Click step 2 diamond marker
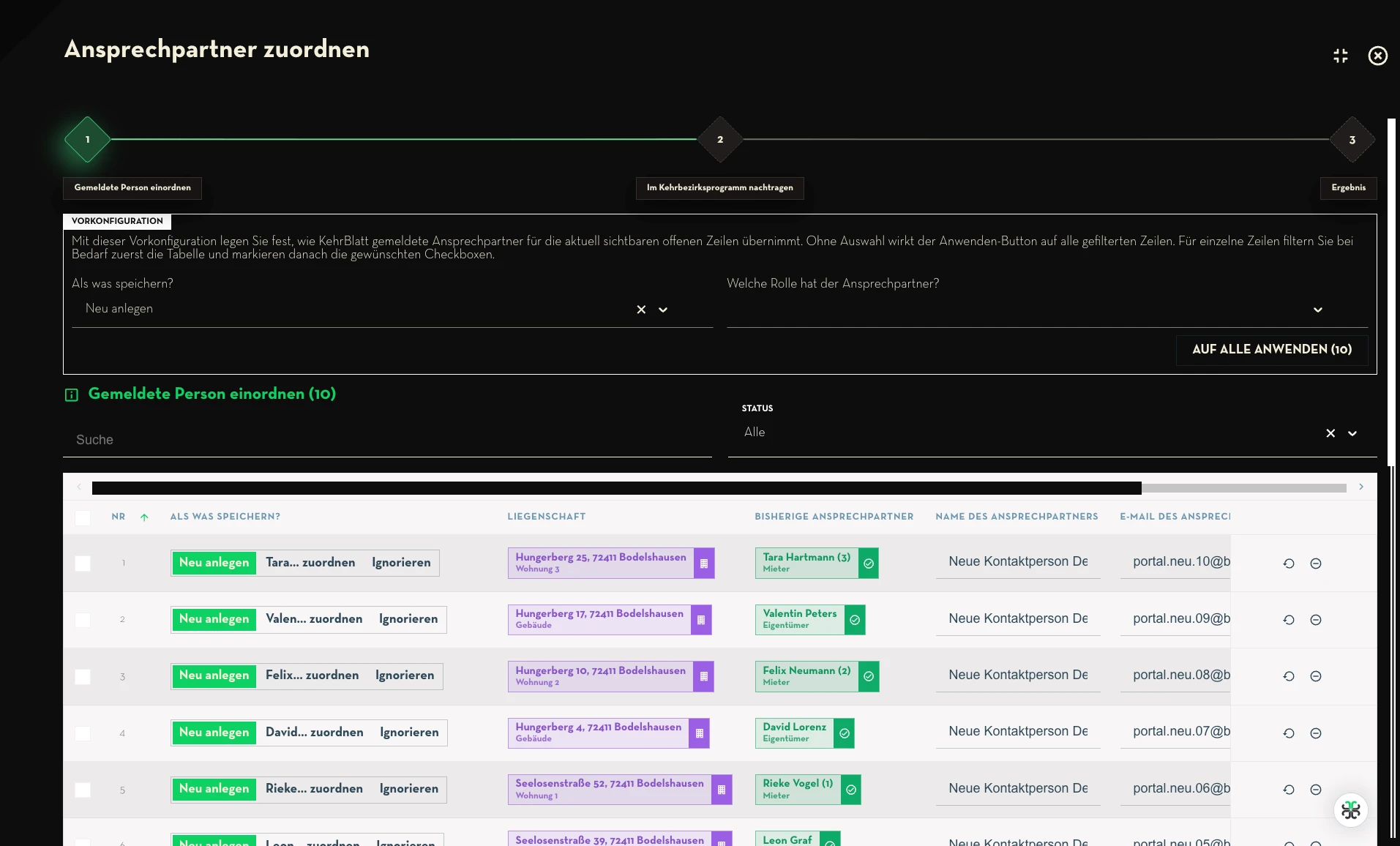1400x846 pixels. [720, 139]
